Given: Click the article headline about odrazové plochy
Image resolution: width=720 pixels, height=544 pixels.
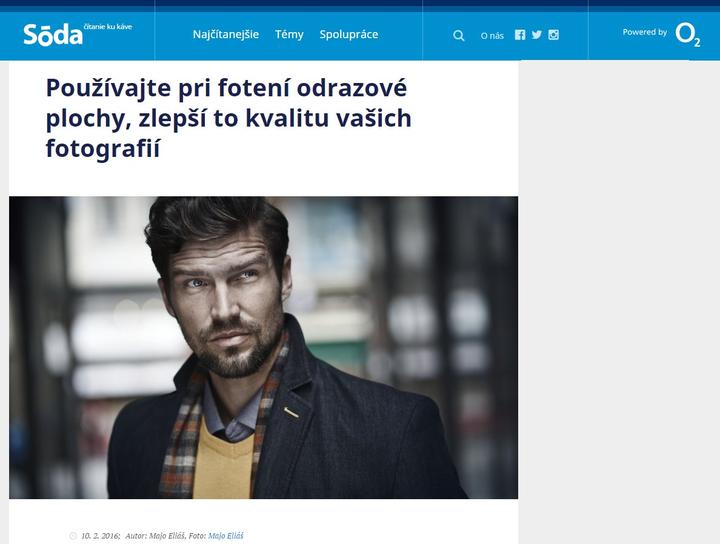Looking at the screenshot, I should (x=229, y=118).
